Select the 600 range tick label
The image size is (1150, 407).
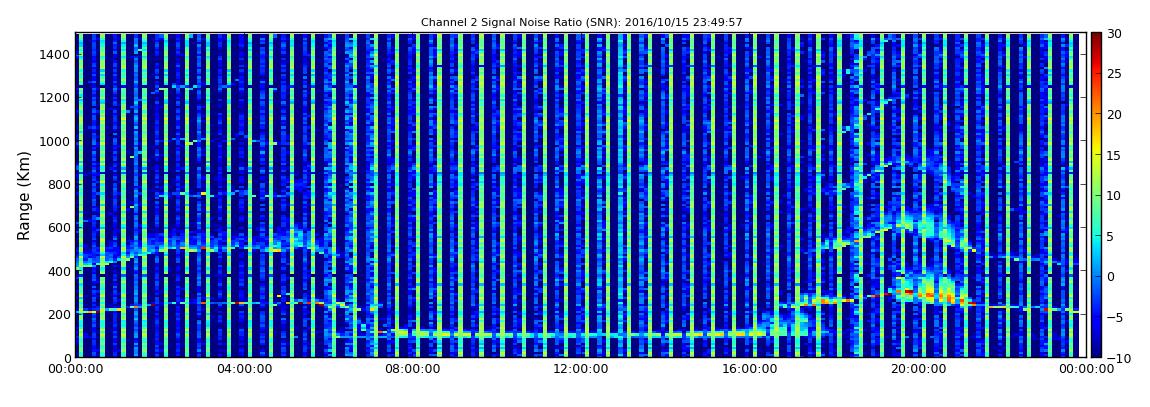click(59, 227)
